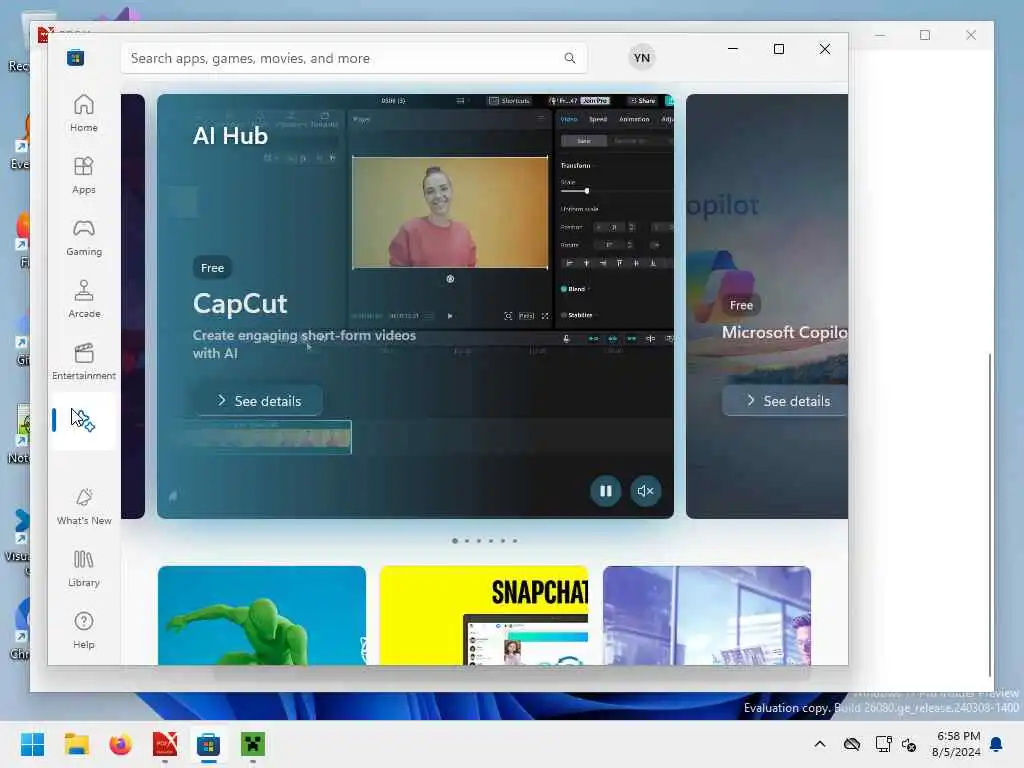Select the AI Hub sidebar icon

84,420
